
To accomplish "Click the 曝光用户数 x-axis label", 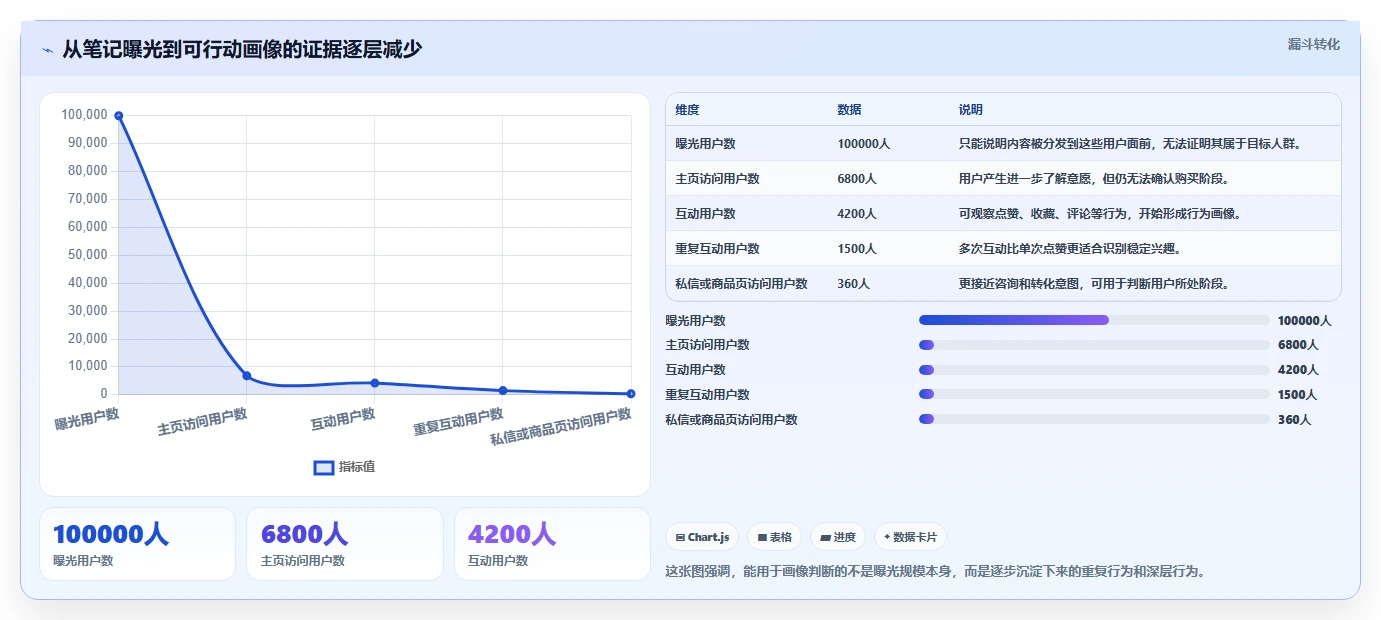I will point(87,418).
